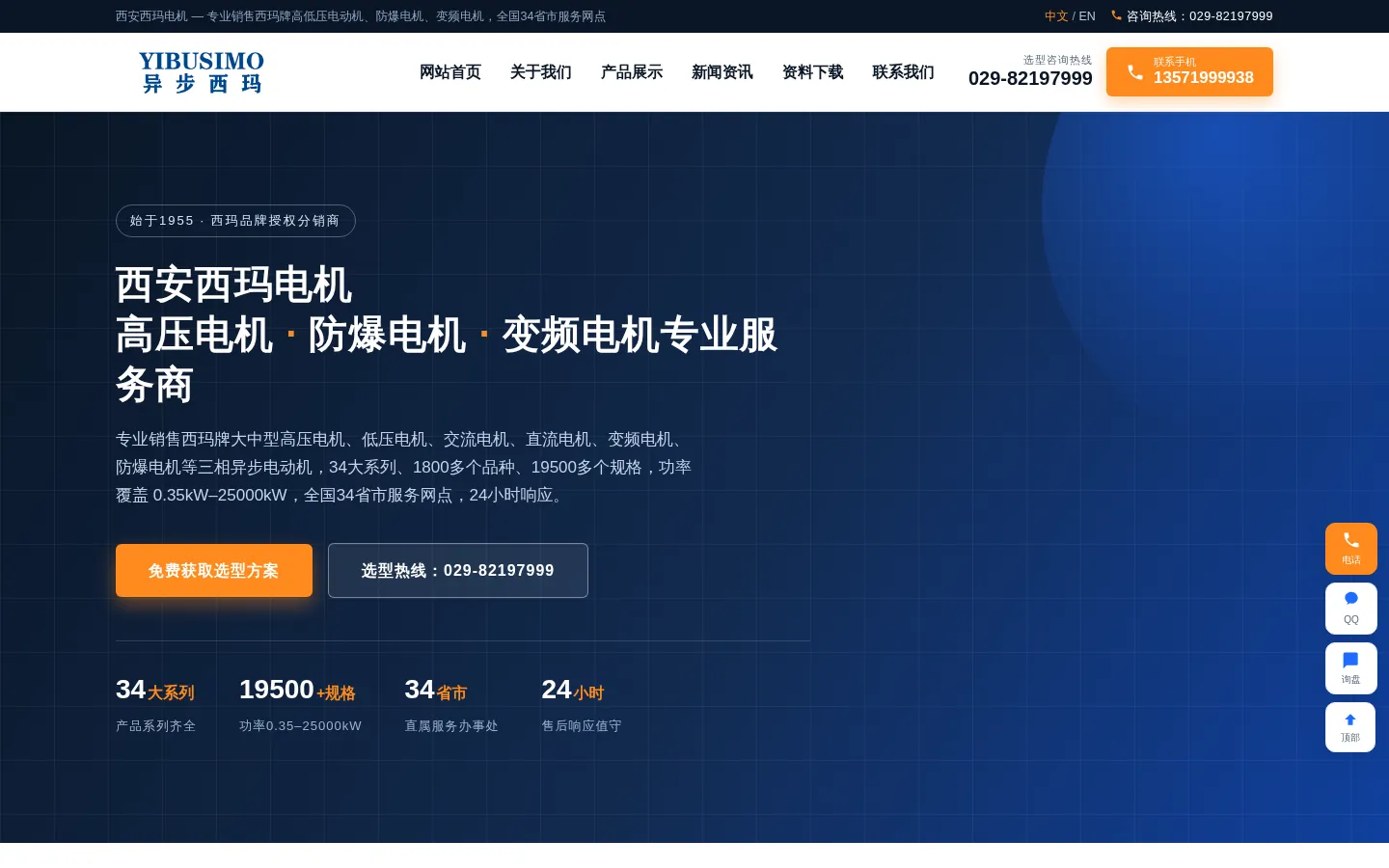Click 产品系列齐全 caption
The image size is (1389, 868).
(156, 726)
